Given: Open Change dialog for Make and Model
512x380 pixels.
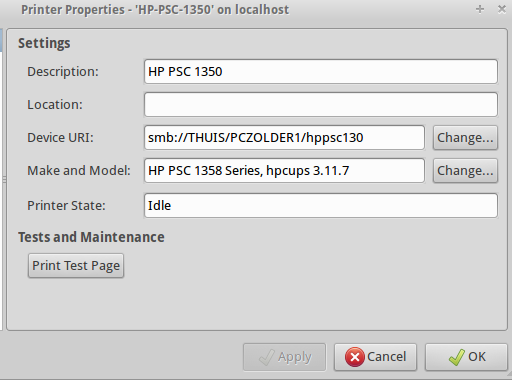Looking at the screenshot, I should click(x=465, y=170).
